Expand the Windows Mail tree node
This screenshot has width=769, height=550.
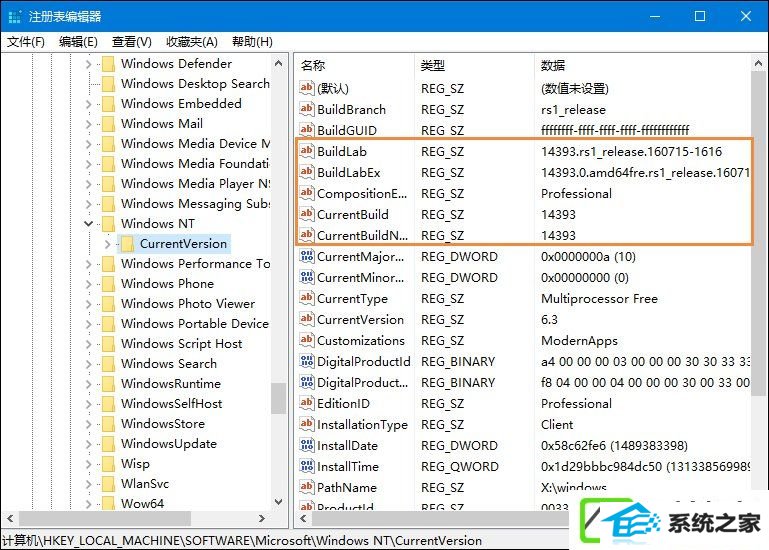[88, 124]
